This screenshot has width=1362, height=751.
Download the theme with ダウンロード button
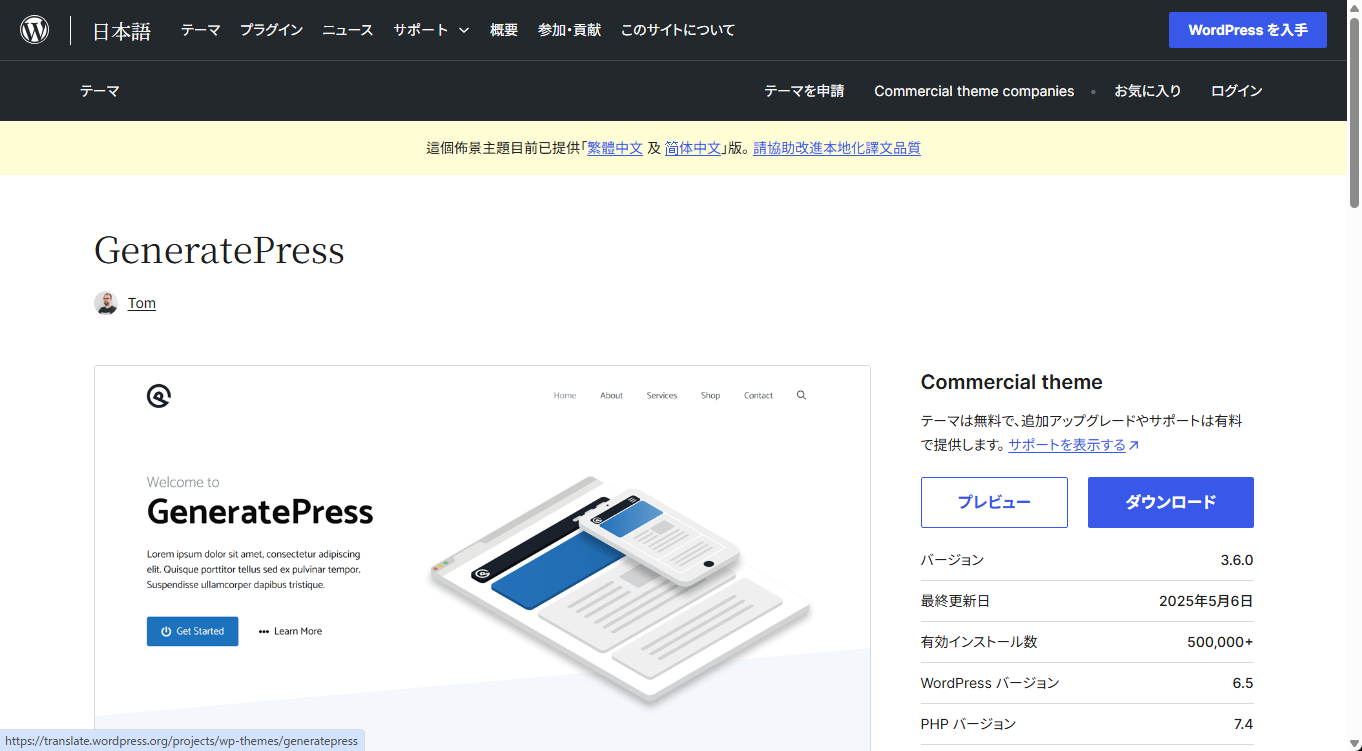(x=1170, y=502)
